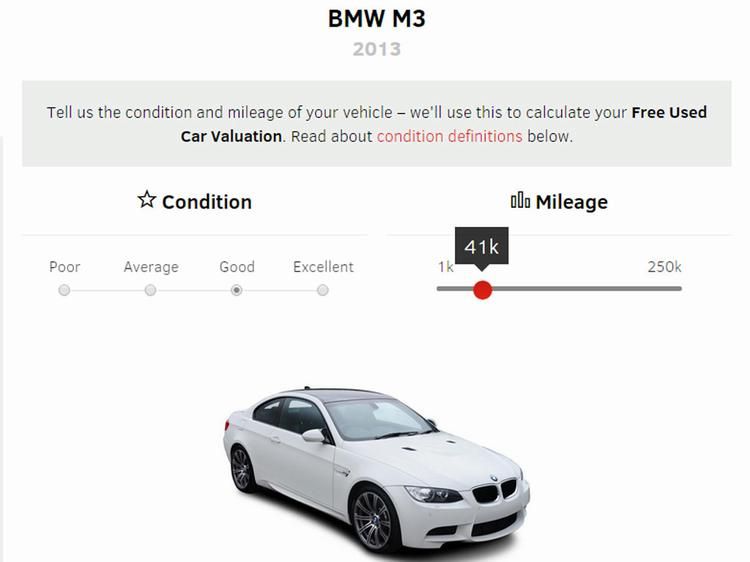
Task: Click the star icon beside Condition
Action: coord(147,199)
